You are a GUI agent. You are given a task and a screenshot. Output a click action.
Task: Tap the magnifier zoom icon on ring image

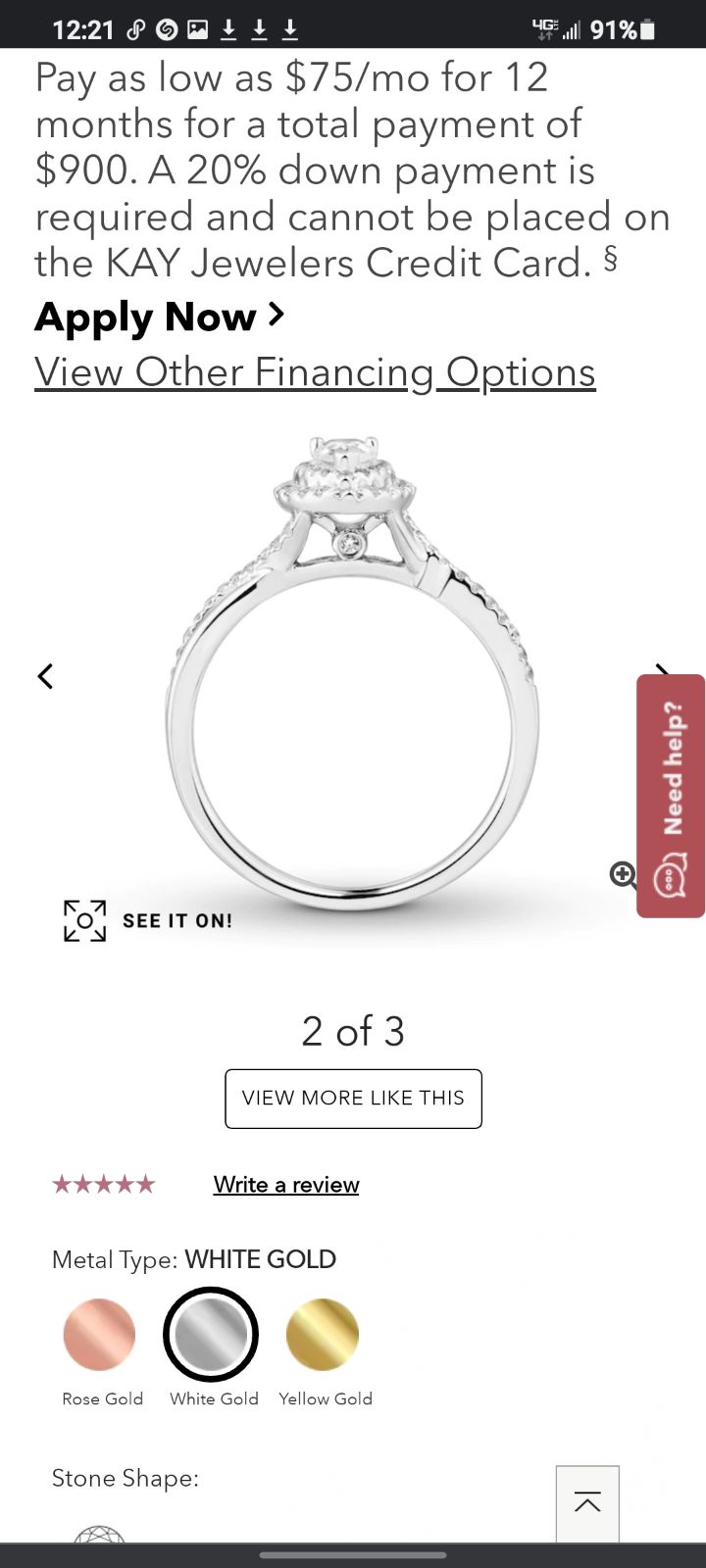click(x=623, y=874)
